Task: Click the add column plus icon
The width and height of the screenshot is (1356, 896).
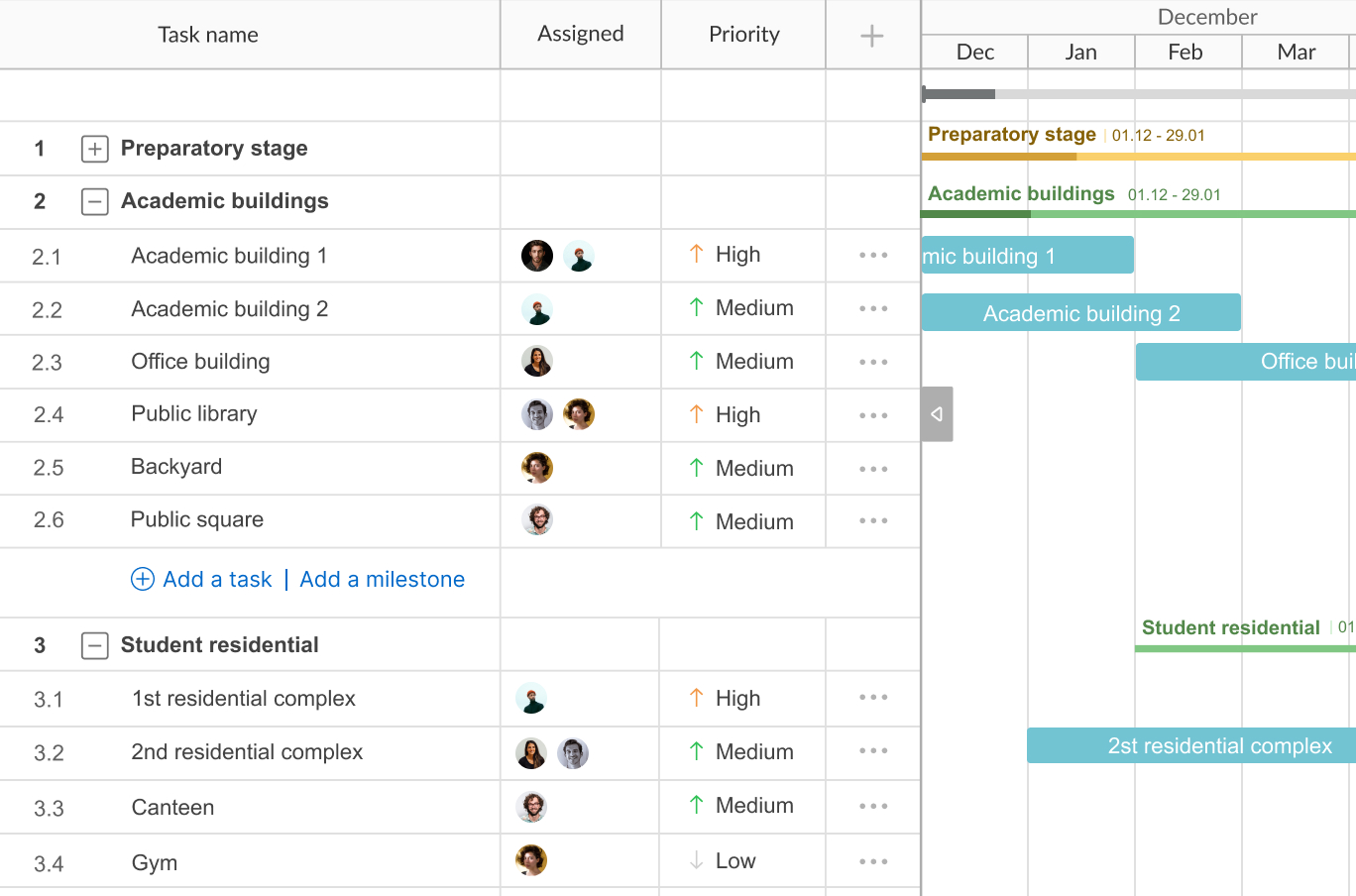Action: pos(872,37)
